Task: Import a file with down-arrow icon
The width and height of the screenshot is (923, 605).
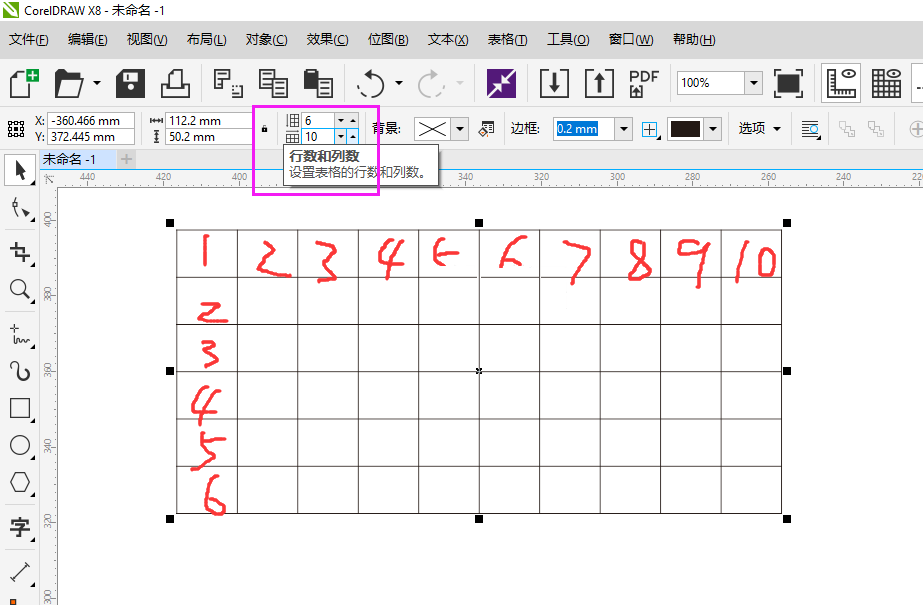Action: pos(554,83)
